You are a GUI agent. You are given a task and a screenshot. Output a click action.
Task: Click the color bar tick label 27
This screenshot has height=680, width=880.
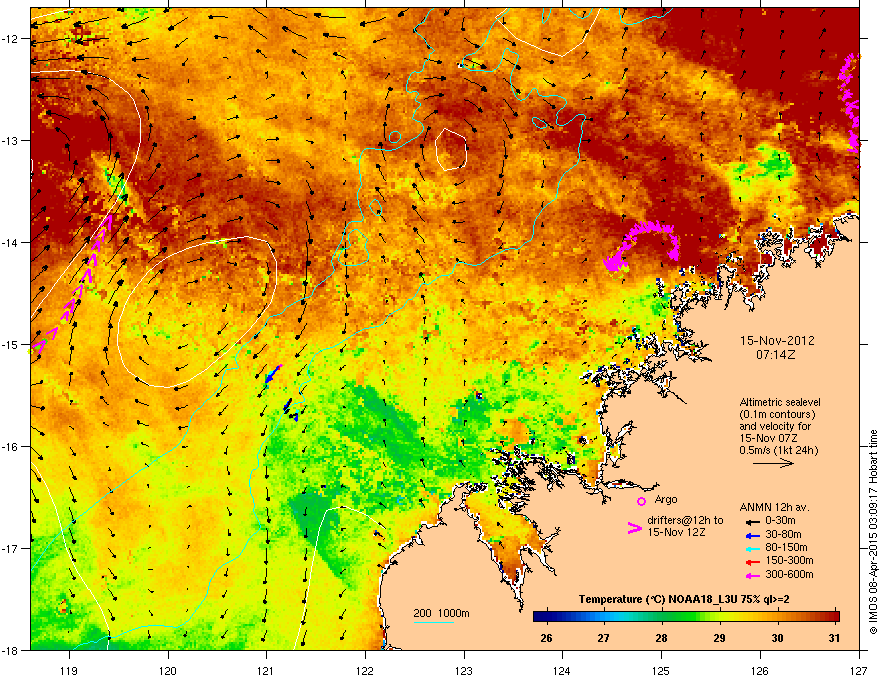(603, 638)
